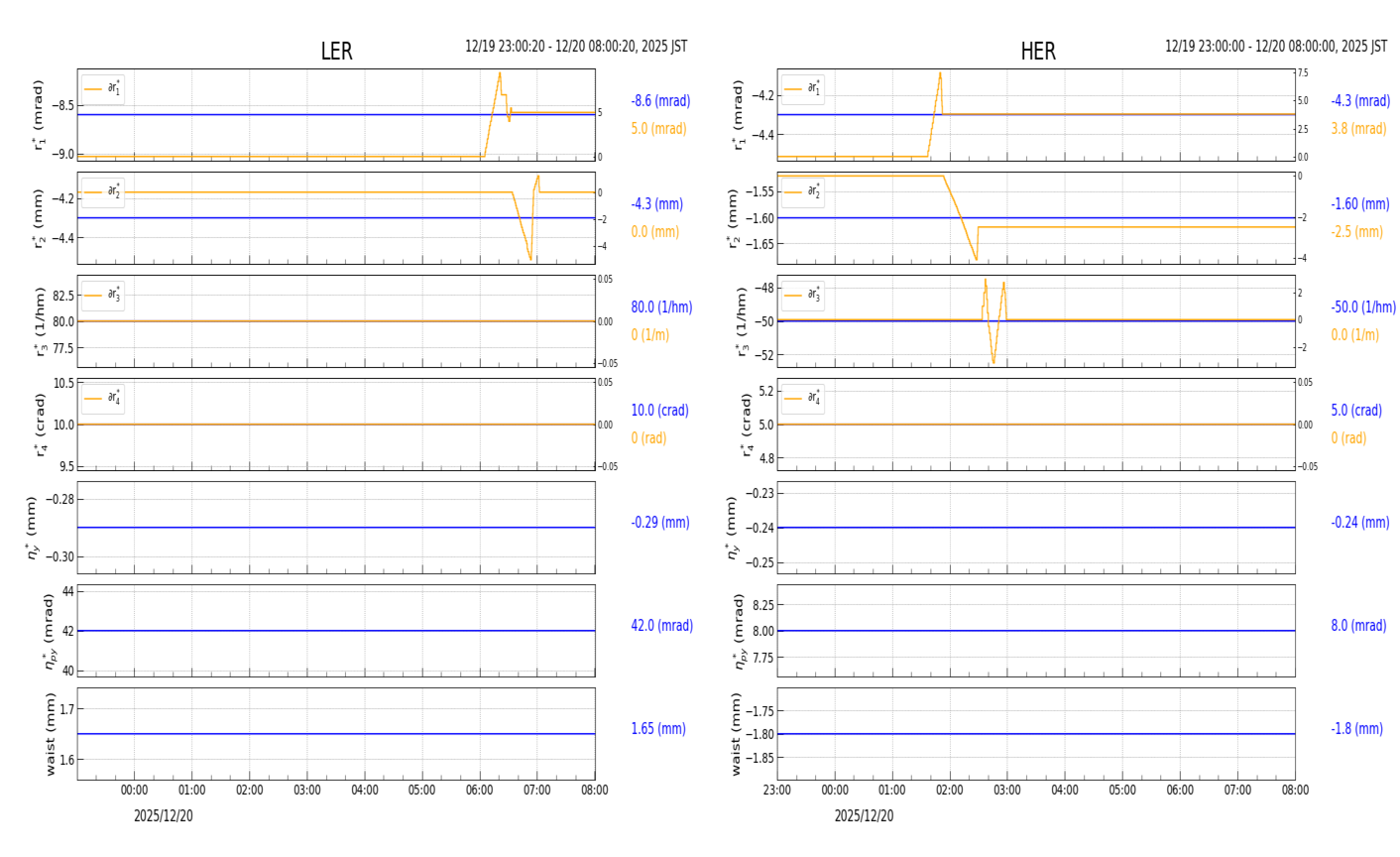The image size is (1400, 857).
Task: Click the LER value 42.0 (mrad)
Action: pos(661,626)
